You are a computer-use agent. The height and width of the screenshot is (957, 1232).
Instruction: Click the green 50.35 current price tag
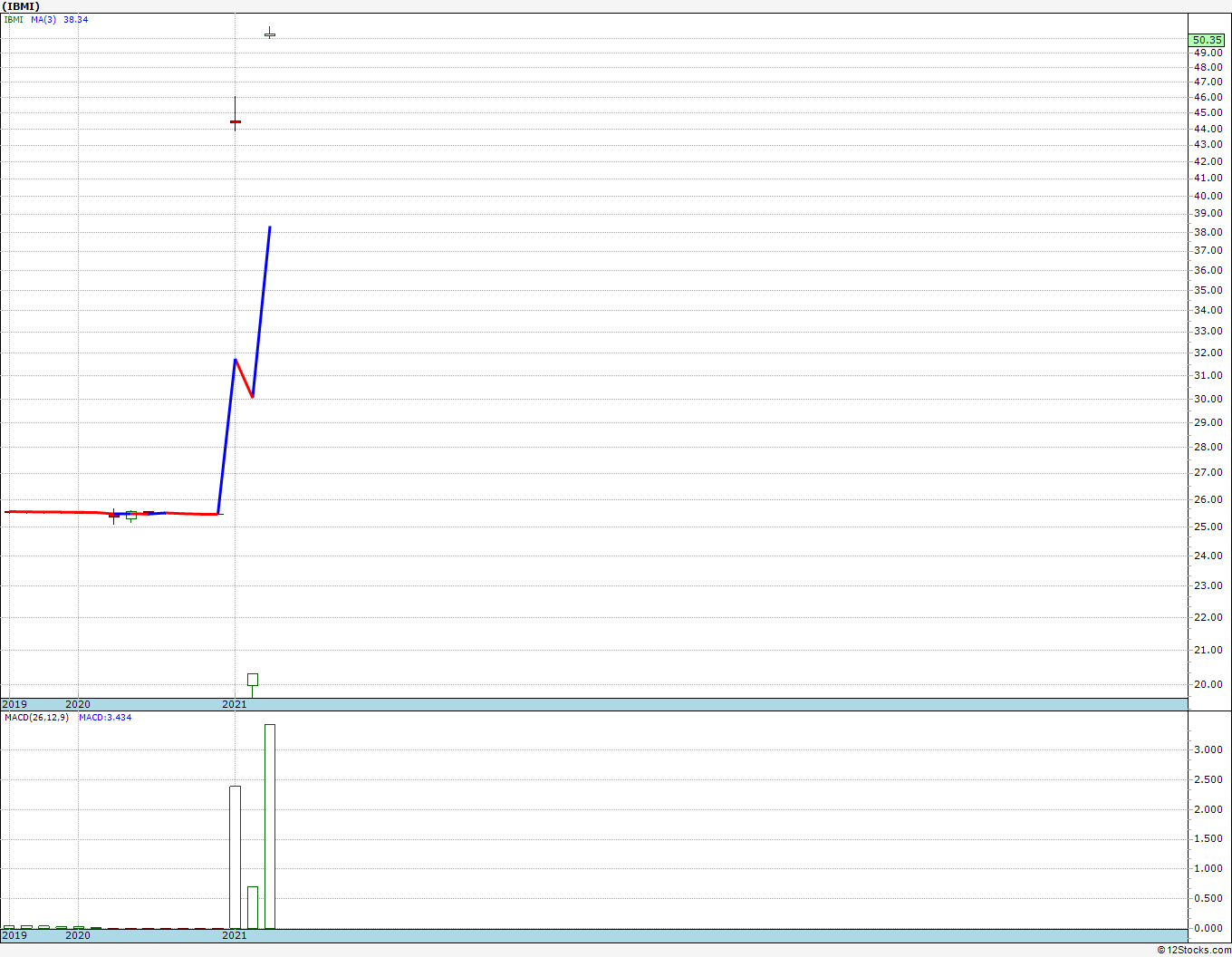click(x=1207, y=40)
